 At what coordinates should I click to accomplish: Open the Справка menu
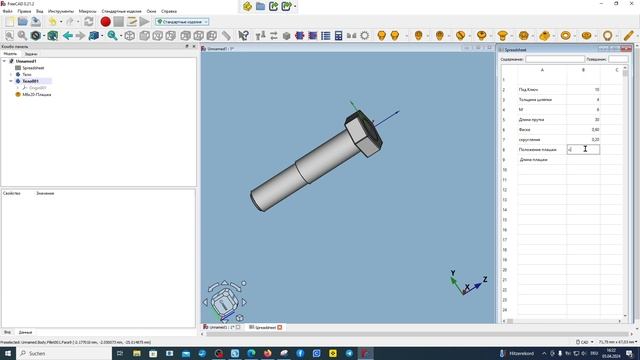(169, 11)
